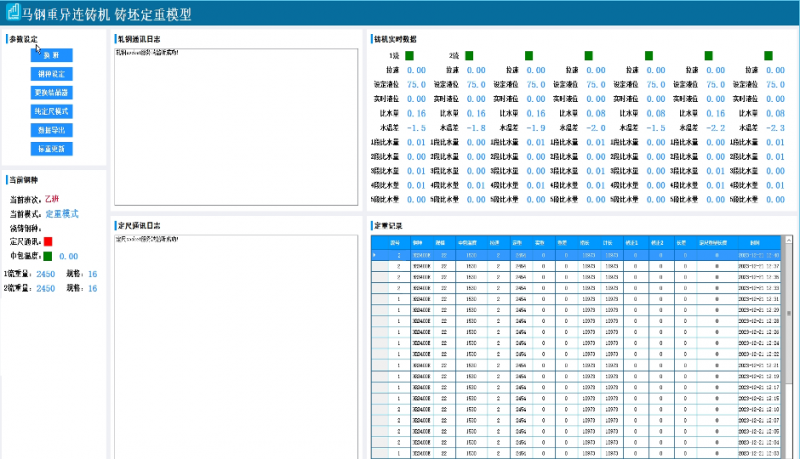This screenshot has width=800, height=459.
Task: Select the first row marker arrow in records table
Action: [374, 255]
